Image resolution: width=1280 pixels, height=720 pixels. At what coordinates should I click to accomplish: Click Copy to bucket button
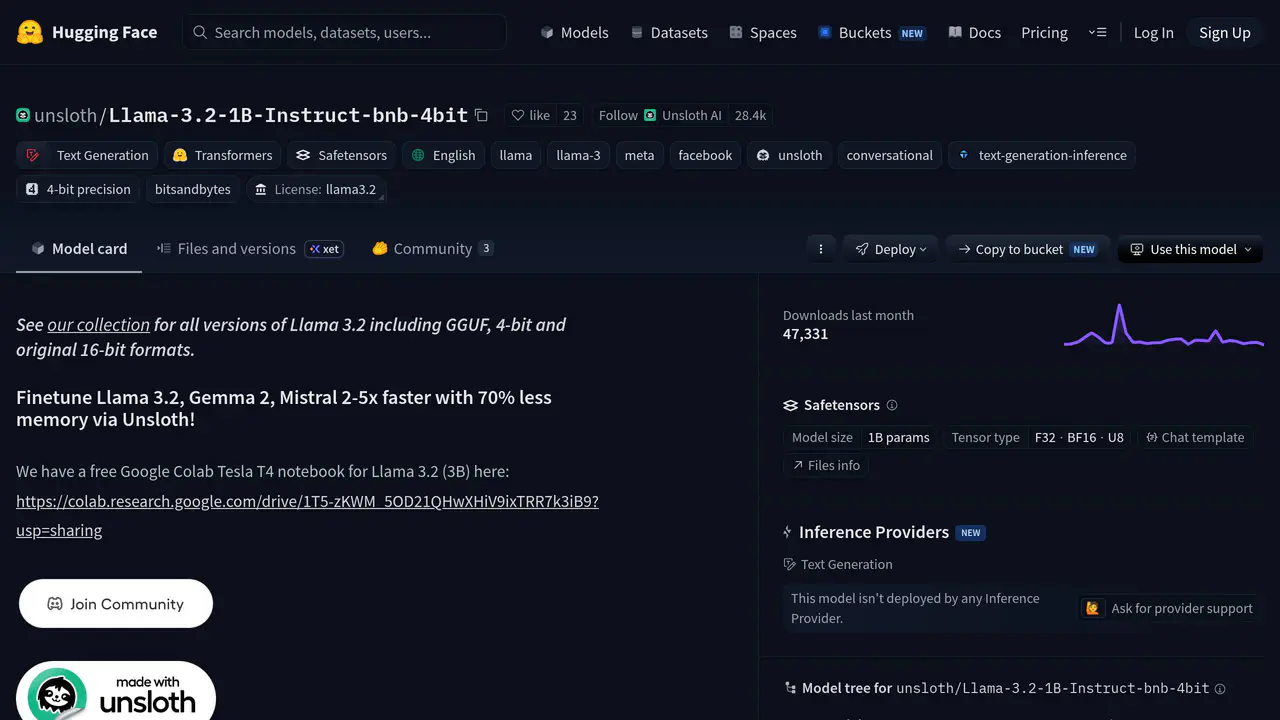pyautogui.click(x=1027, y=249)
